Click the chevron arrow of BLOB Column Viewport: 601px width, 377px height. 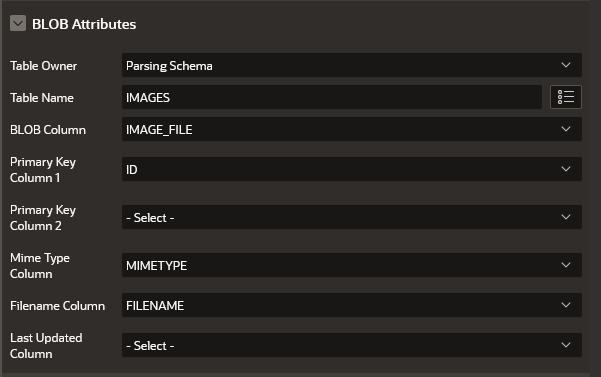(566, 129)
